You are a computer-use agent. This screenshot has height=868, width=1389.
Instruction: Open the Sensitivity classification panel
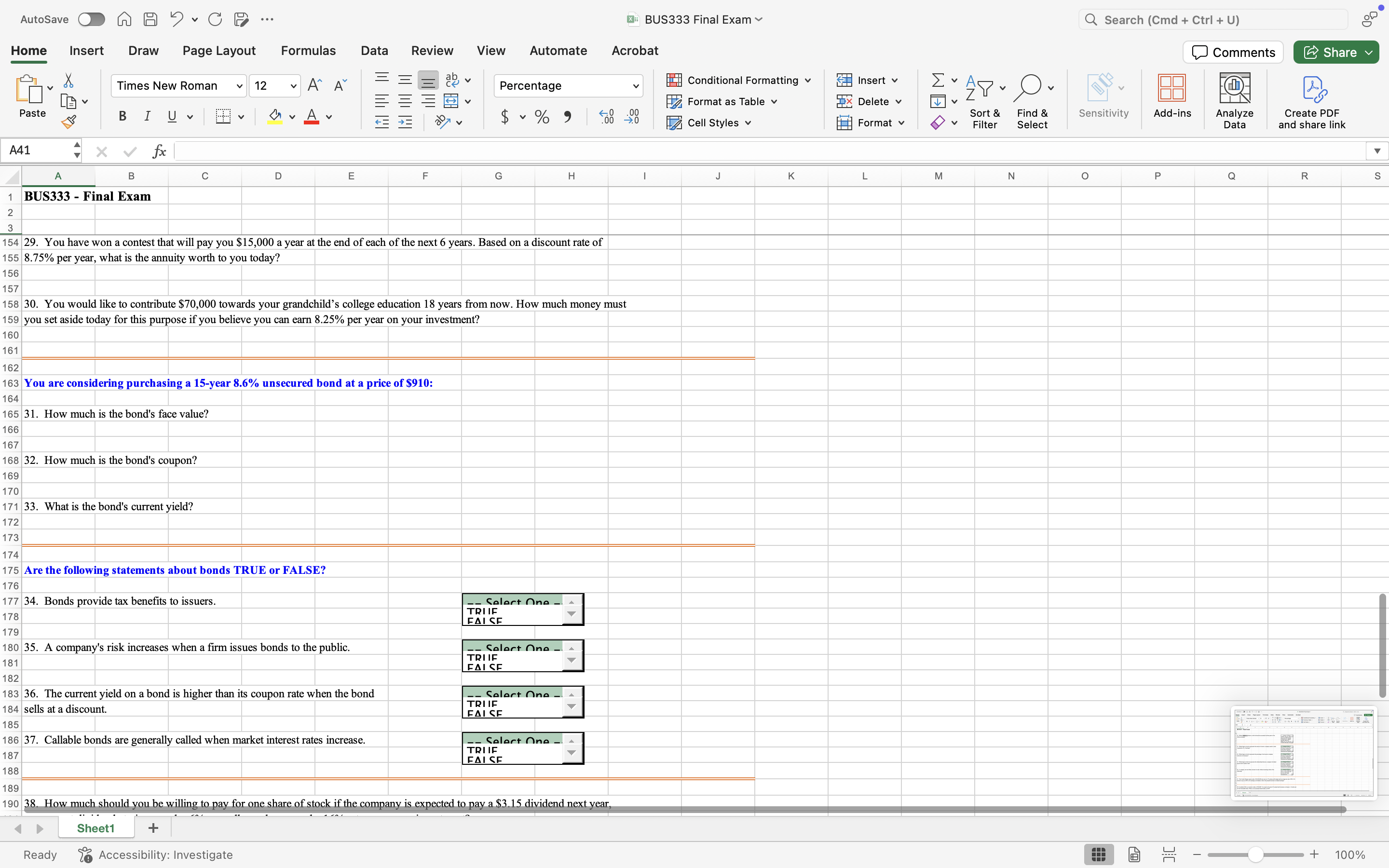click(x=1102, y=97)
